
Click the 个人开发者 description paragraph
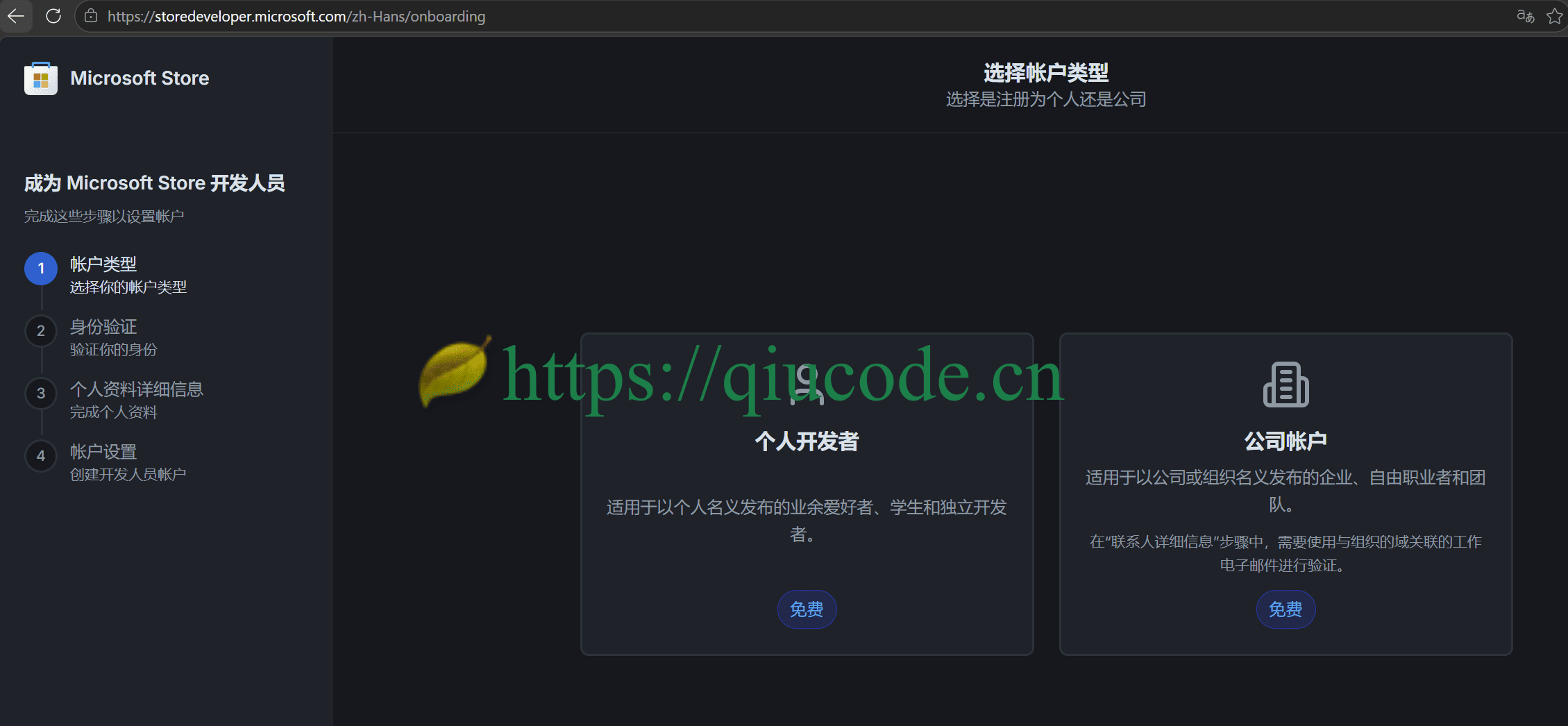[x=807, y=521]
